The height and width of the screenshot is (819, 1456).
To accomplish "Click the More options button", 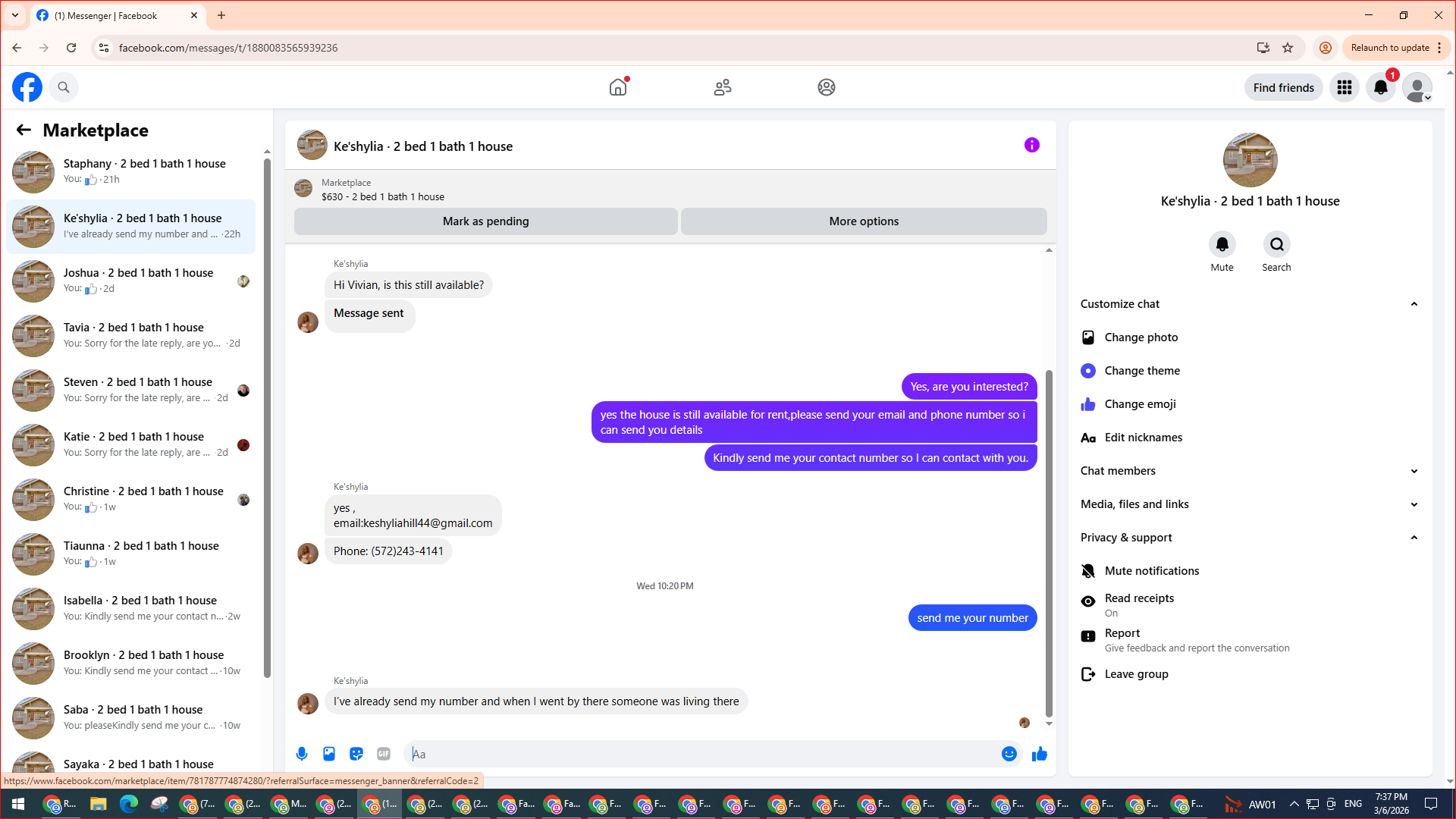I will [863, 221].
